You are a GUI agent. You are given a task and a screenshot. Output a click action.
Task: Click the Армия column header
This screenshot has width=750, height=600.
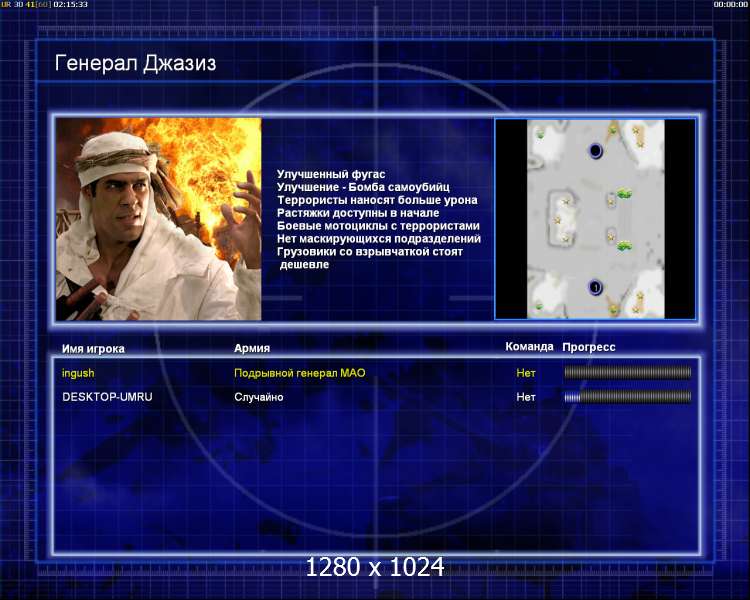[252, 348]
